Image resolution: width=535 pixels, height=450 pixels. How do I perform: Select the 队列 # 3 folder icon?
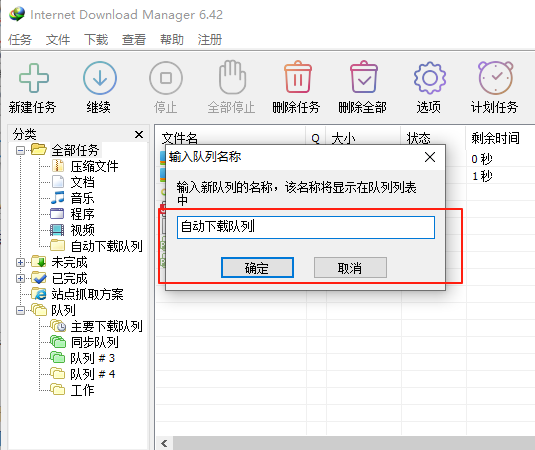[x=57, y=358]
